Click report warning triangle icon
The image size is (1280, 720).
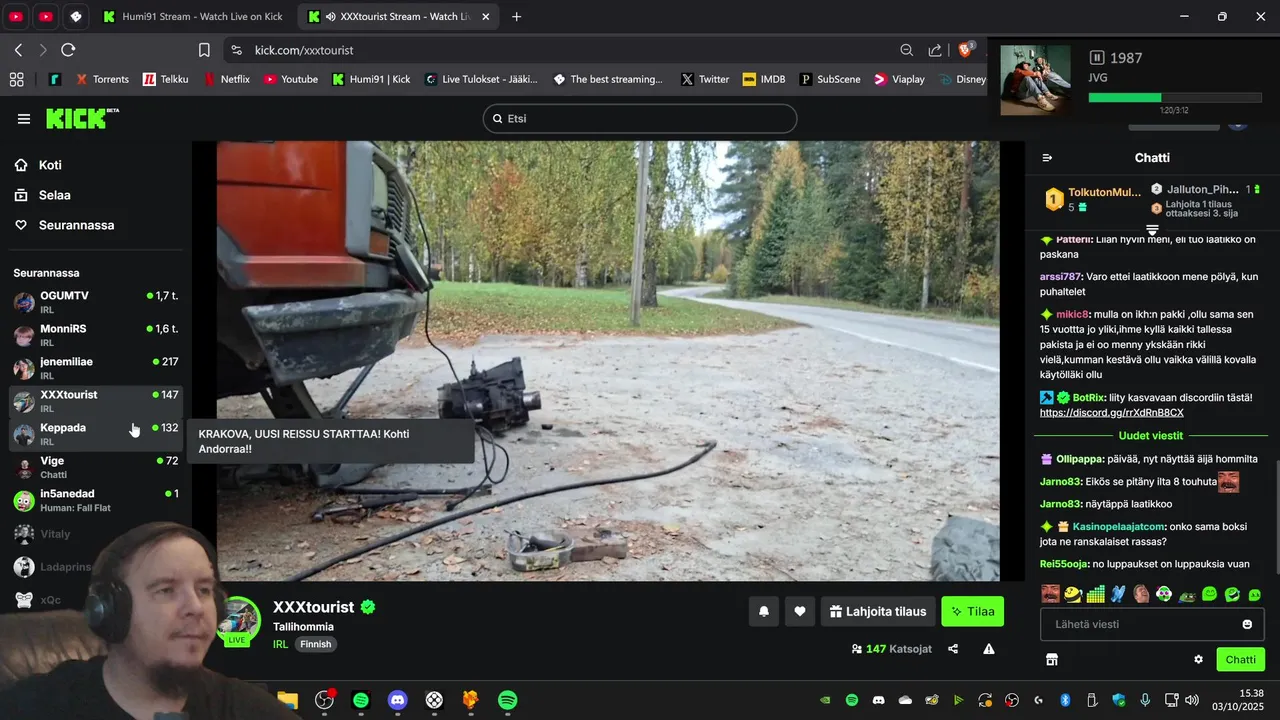pos(989,649)
